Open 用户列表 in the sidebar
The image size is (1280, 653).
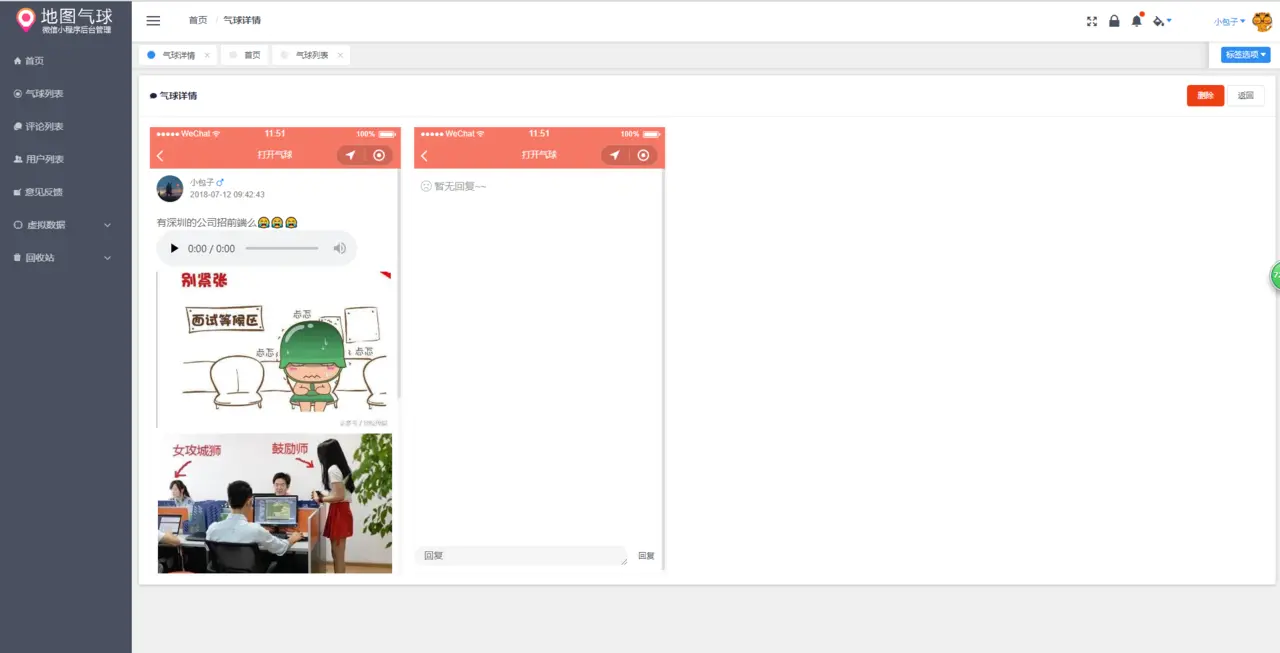point(66,159)
